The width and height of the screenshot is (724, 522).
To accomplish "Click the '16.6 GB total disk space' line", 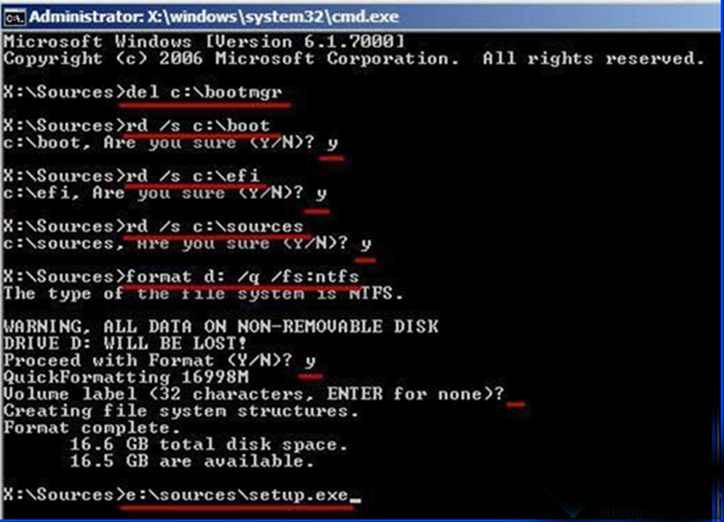I will coord(208,444).
